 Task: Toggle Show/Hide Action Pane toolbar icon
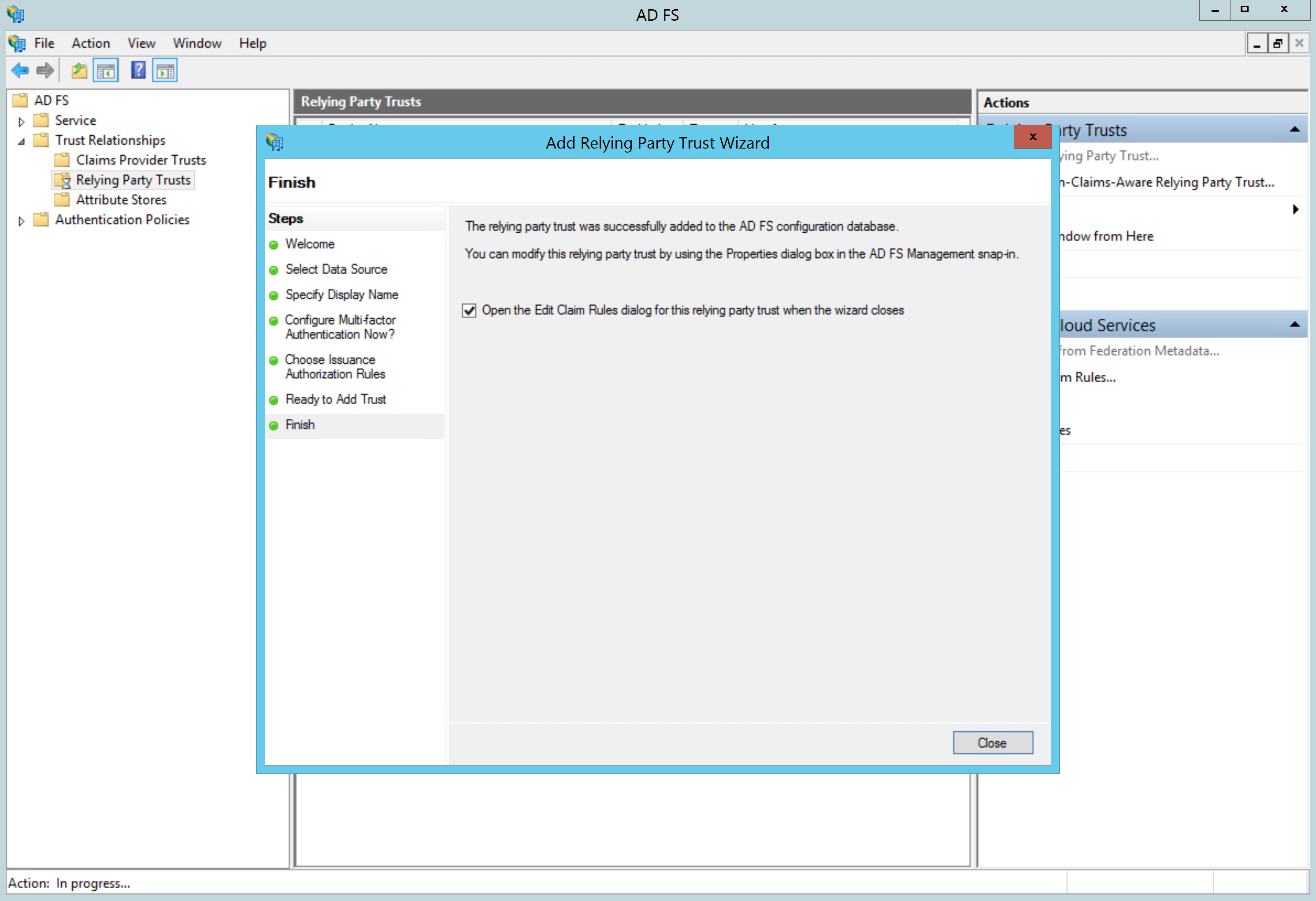(x=165, y=71)
